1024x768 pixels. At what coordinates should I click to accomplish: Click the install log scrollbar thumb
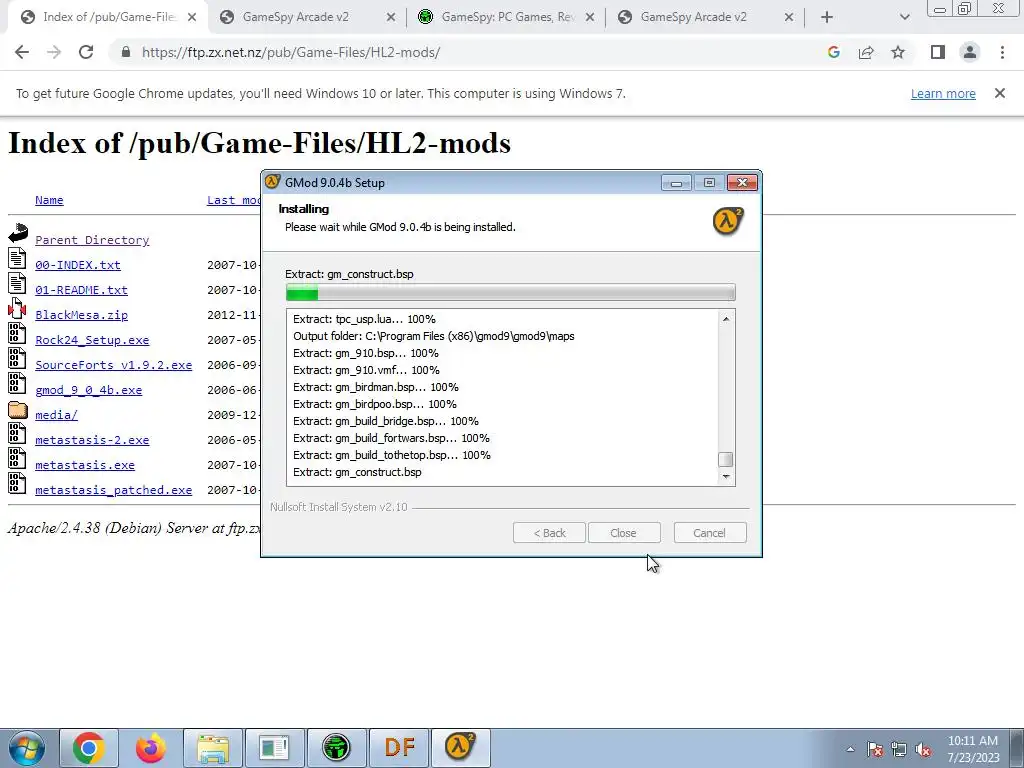pos(726,459)
